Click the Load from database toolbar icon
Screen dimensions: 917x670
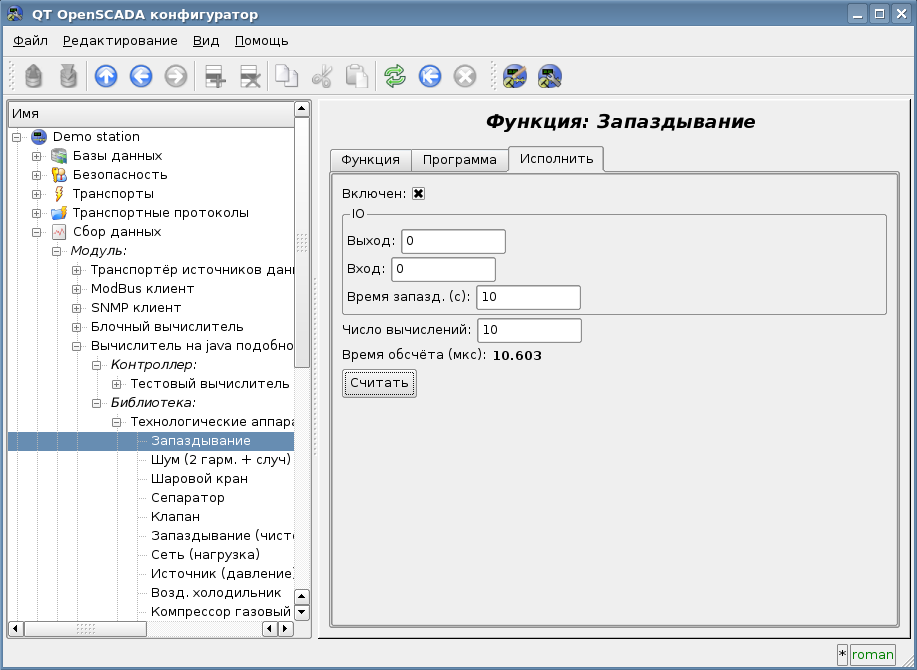point(33,77)
